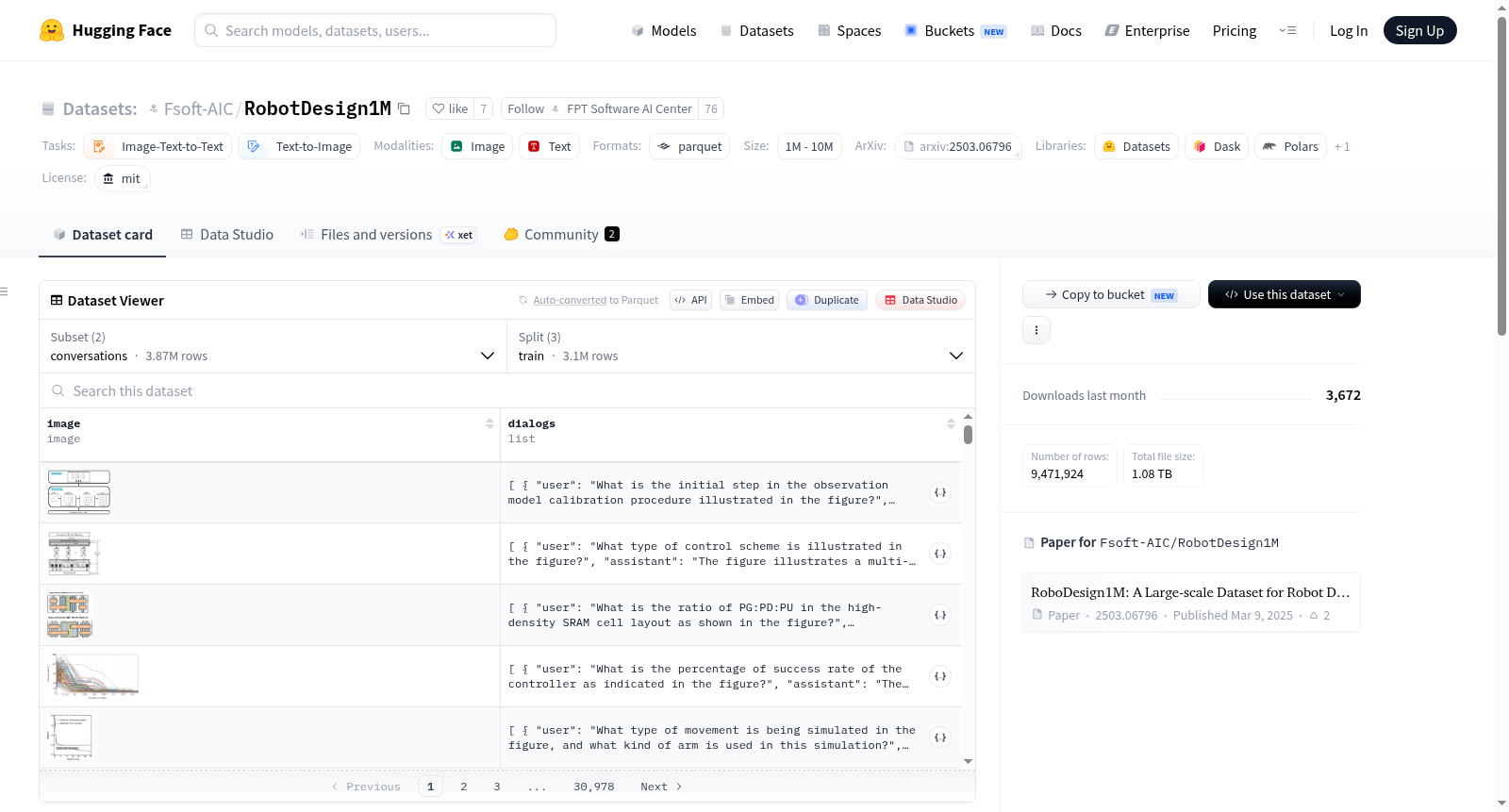Go to page 2 of the dataset

[464, 787]
